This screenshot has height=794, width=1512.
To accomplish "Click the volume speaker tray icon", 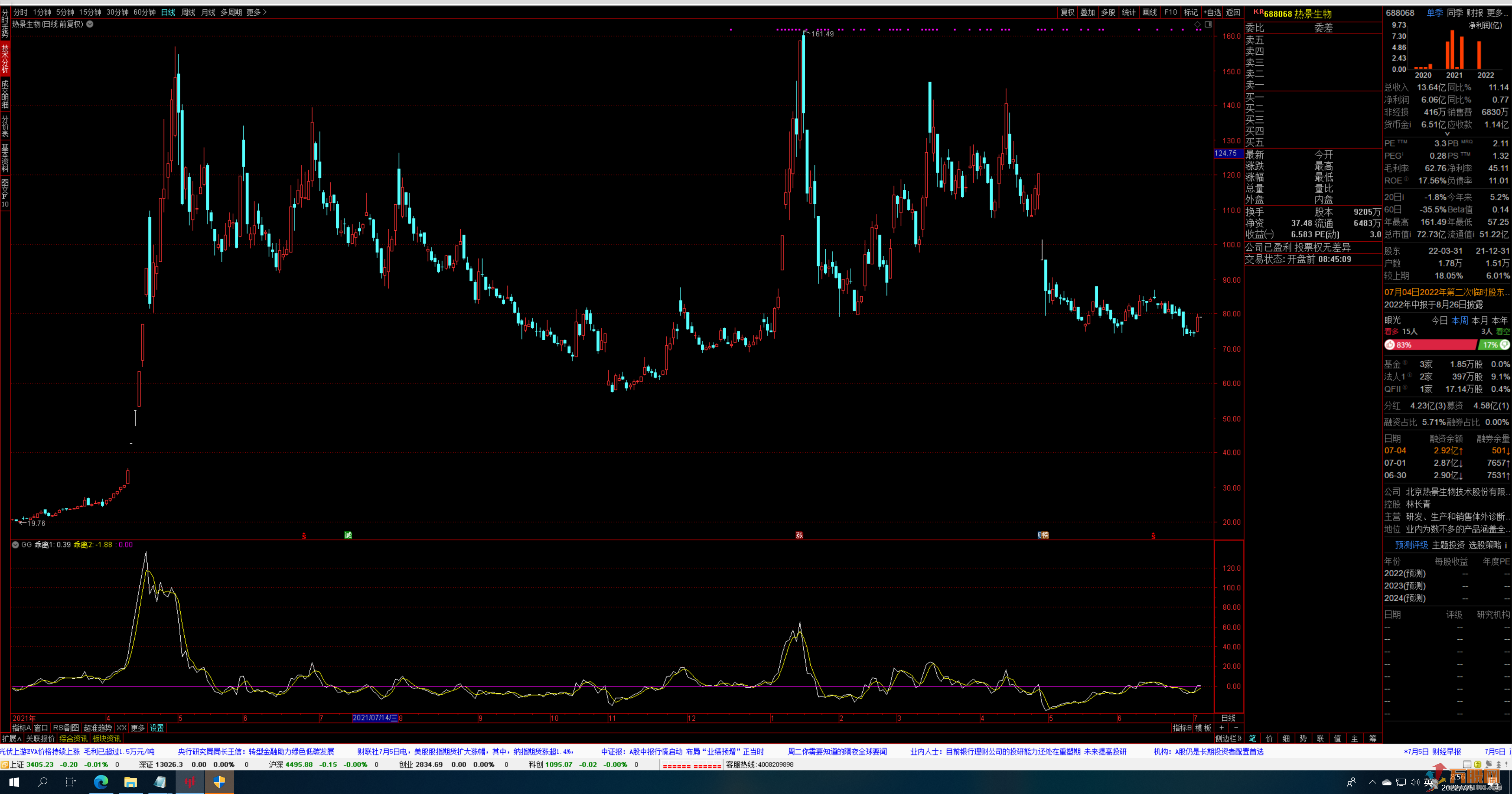I will tap(1415, 782).
